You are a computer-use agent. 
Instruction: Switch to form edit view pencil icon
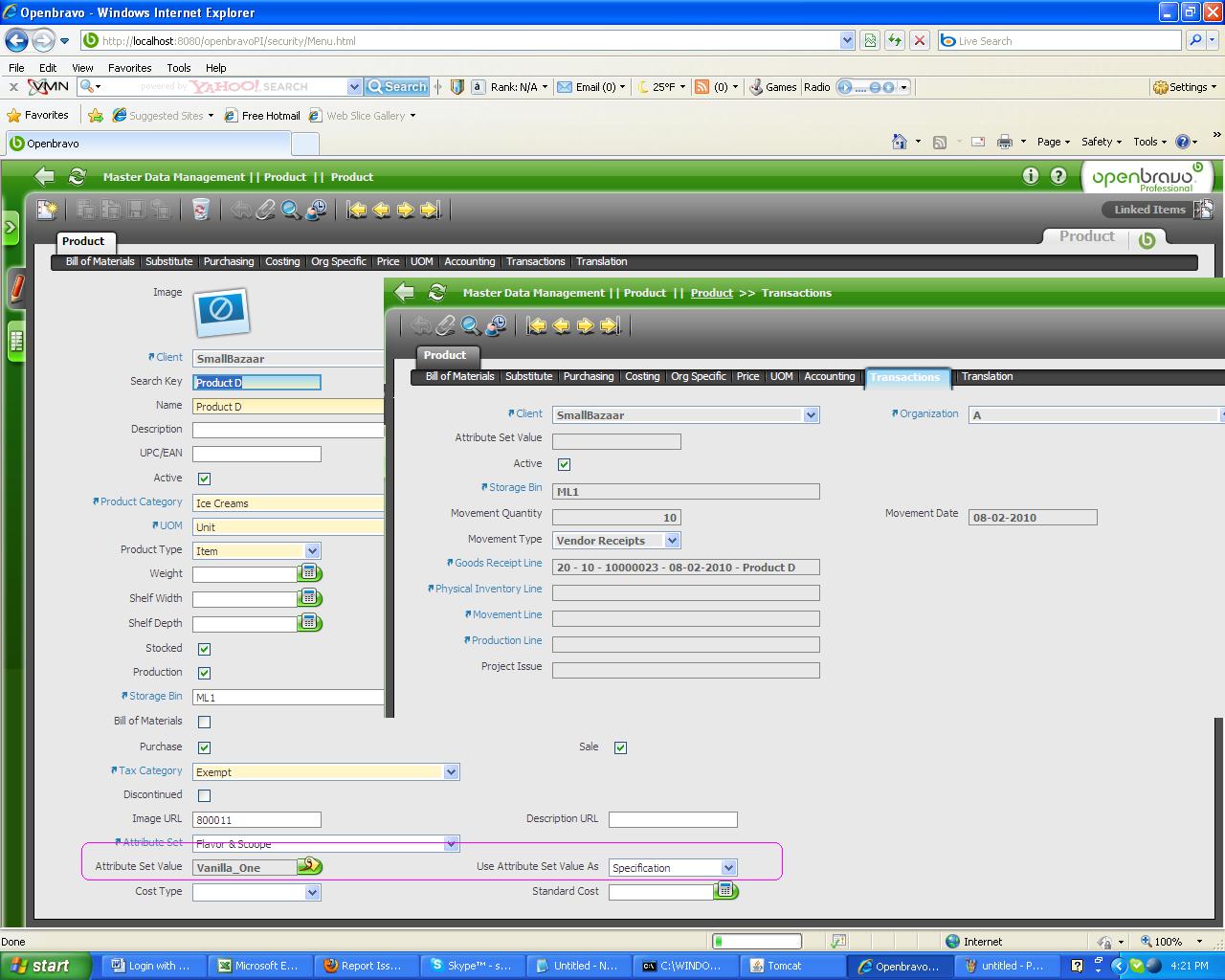pyautogui.click(x=16, y=287)
